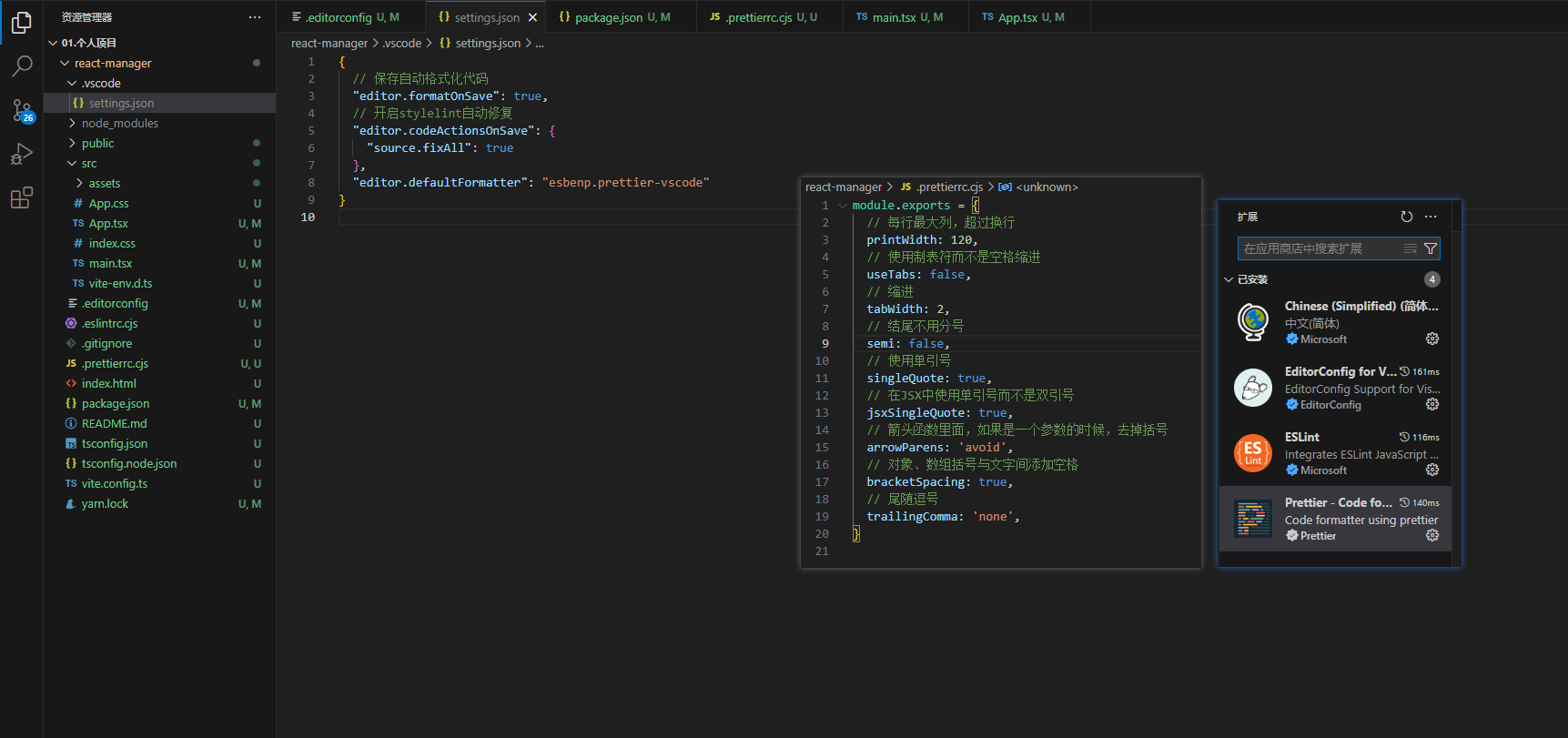Collapse the react-manager folder
This screenshot has width=1568, height=738.
click(65, 63)
